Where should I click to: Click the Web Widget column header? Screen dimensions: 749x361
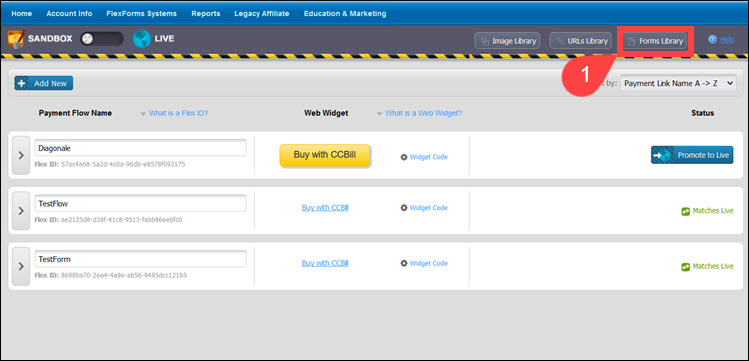pos(326,113)
